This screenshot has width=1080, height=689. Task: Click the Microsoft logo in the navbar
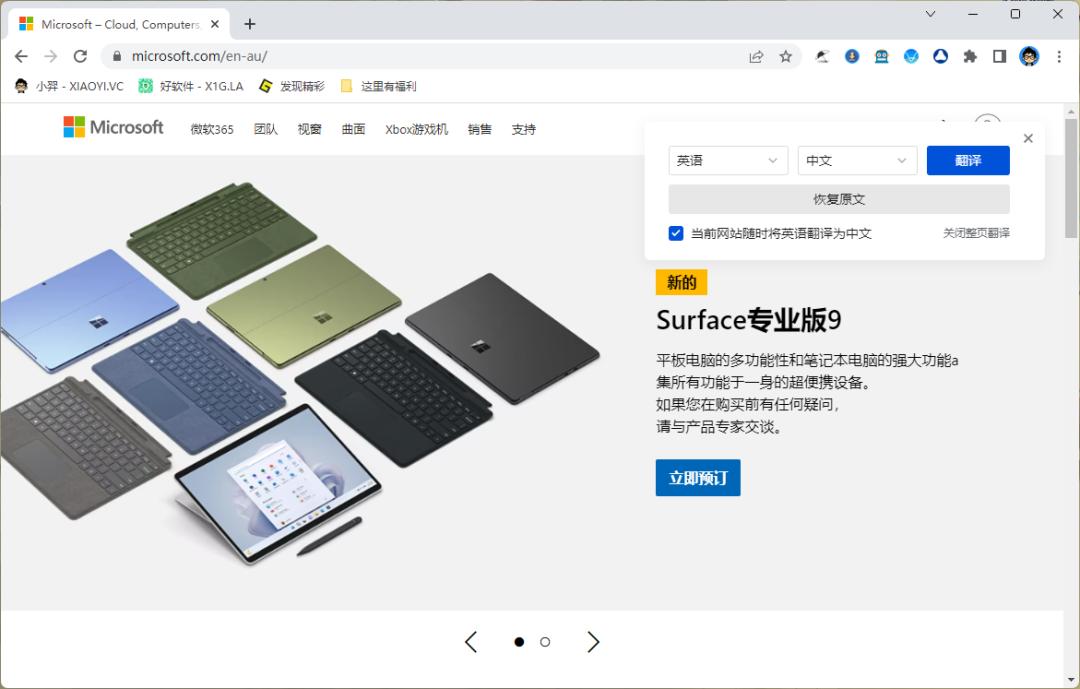pyautogui.click(x=113, y=127)
